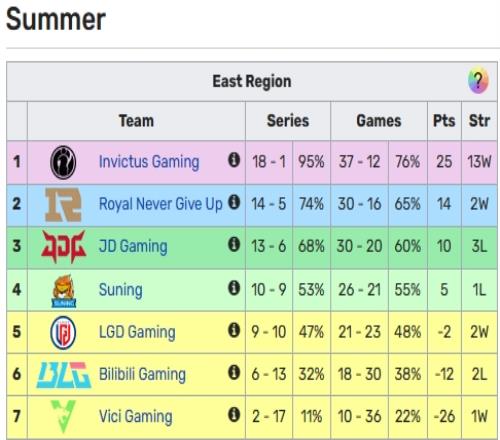Open the info icon beside Royal Never Give Up
500x440 pixels.
pyautogui.click(x=234, y=202)
